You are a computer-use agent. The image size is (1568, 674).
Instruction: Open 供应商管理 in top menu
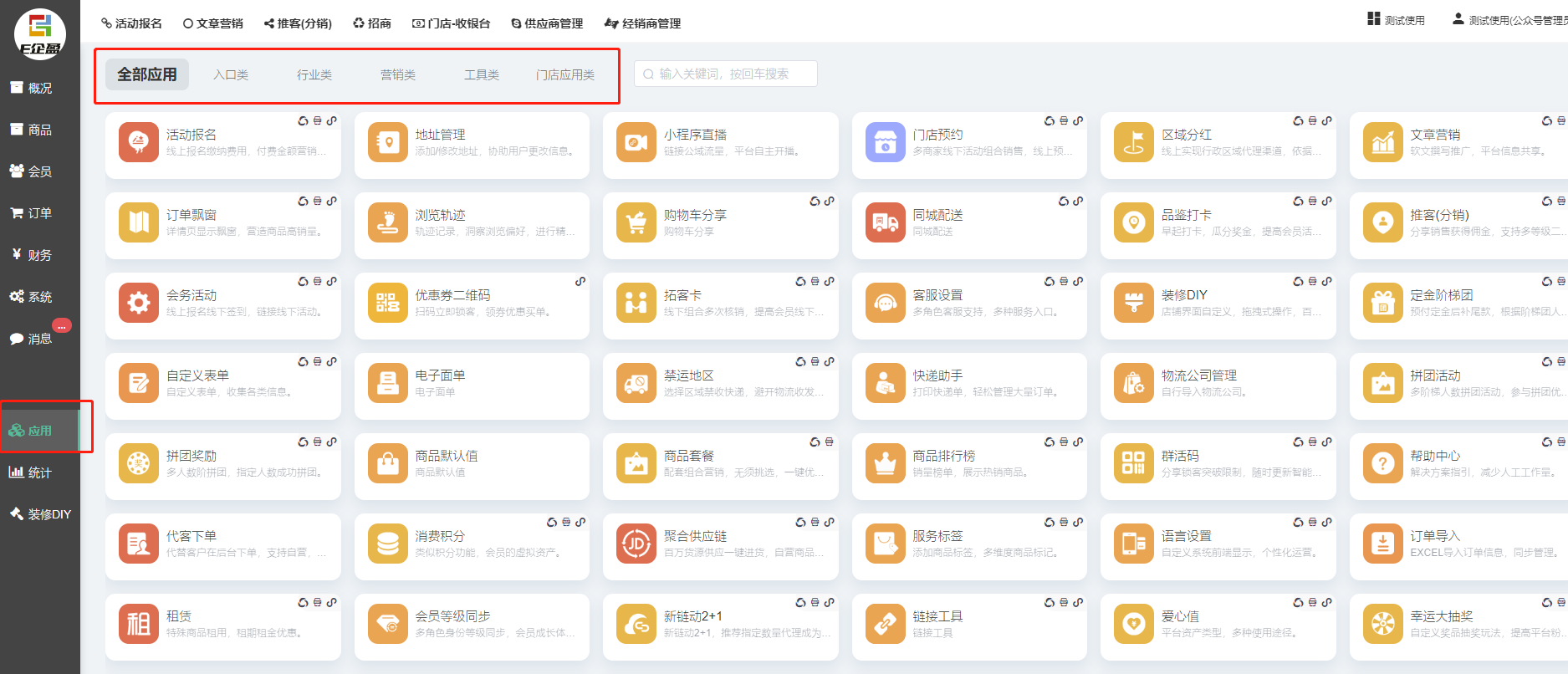(547, 23)
